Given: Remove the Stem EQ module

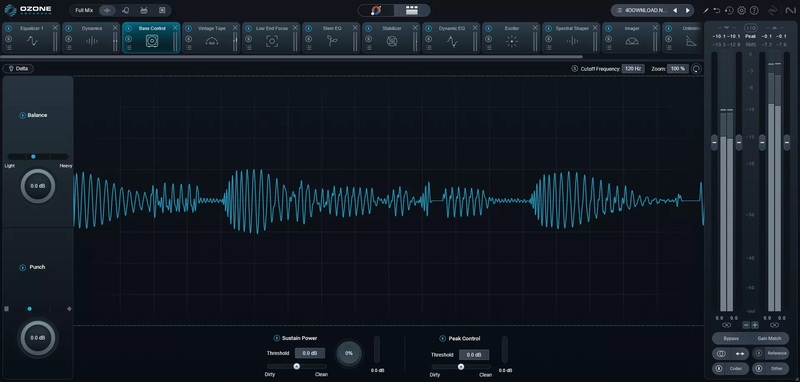Looking at the screenshot, I should (x=355, y=28).
